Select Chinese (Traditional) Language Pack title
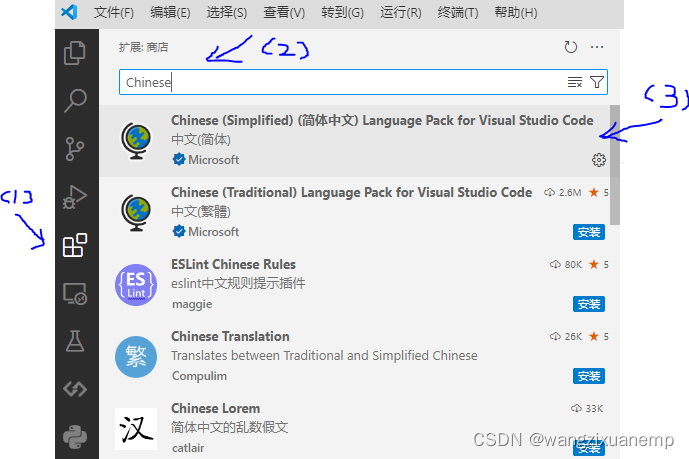Viewport: 689px width, 459px height. (351, 192)
